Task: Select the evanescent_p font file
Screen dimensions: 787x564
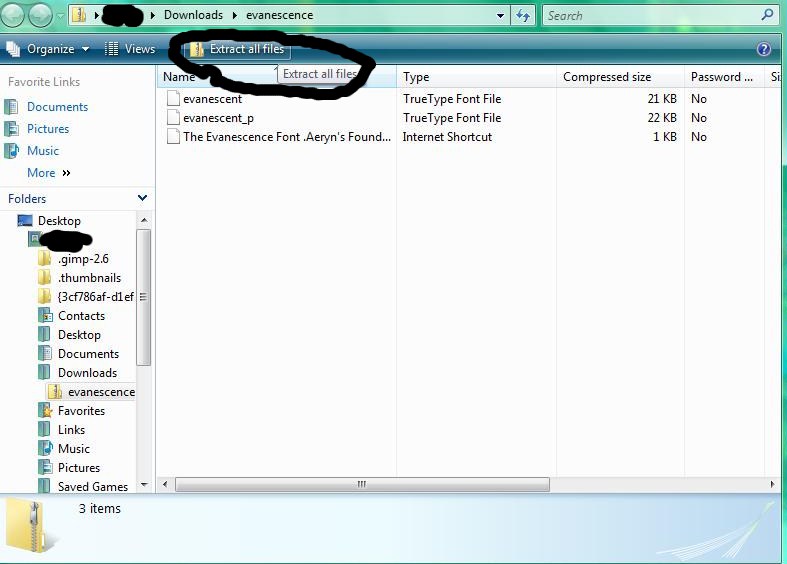Action: [217, 118]
